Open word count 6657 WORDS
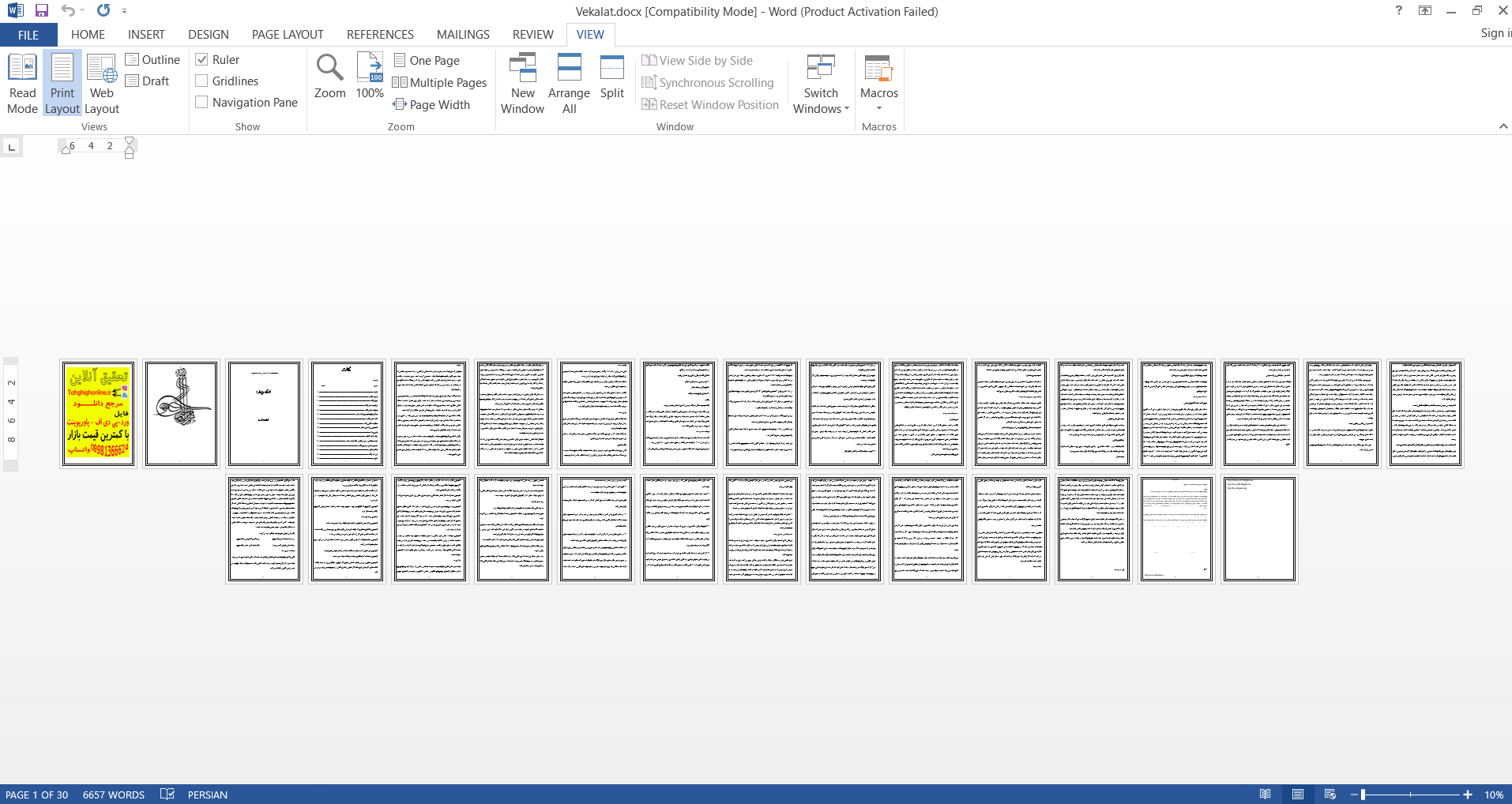1512x804 pixels. 114,795
